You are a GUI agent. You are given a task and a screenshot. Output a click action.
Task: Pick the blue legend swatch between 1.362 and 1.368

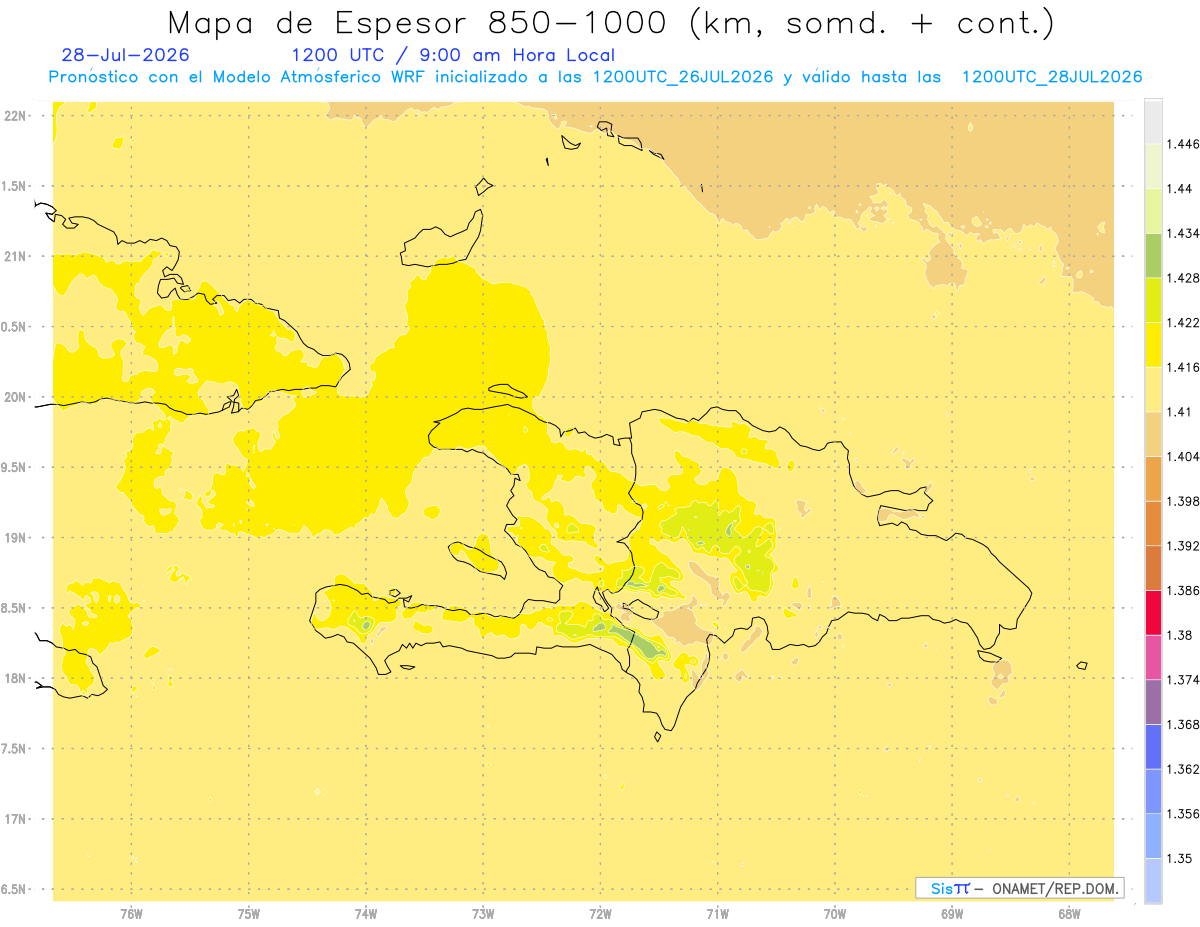point(1153,746)
